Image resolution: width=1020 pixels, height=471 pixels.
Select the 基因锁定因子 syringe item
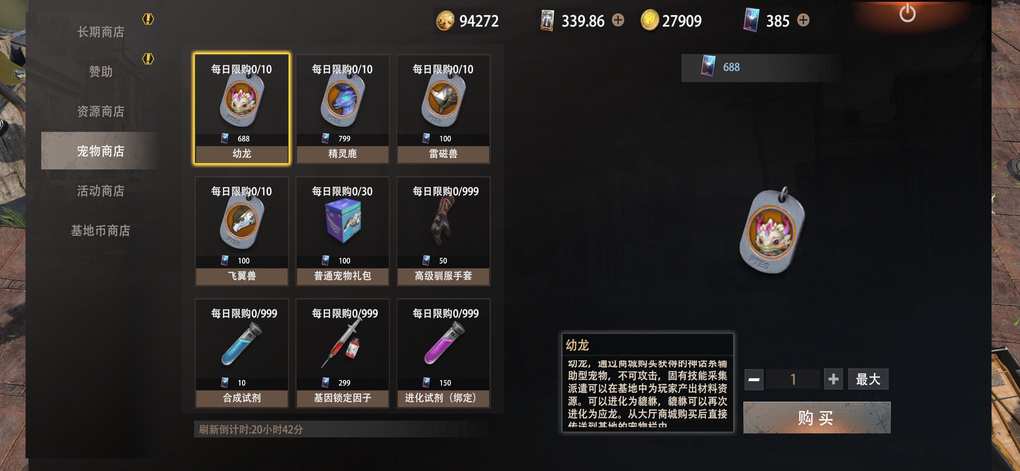(x=343, y=353)
